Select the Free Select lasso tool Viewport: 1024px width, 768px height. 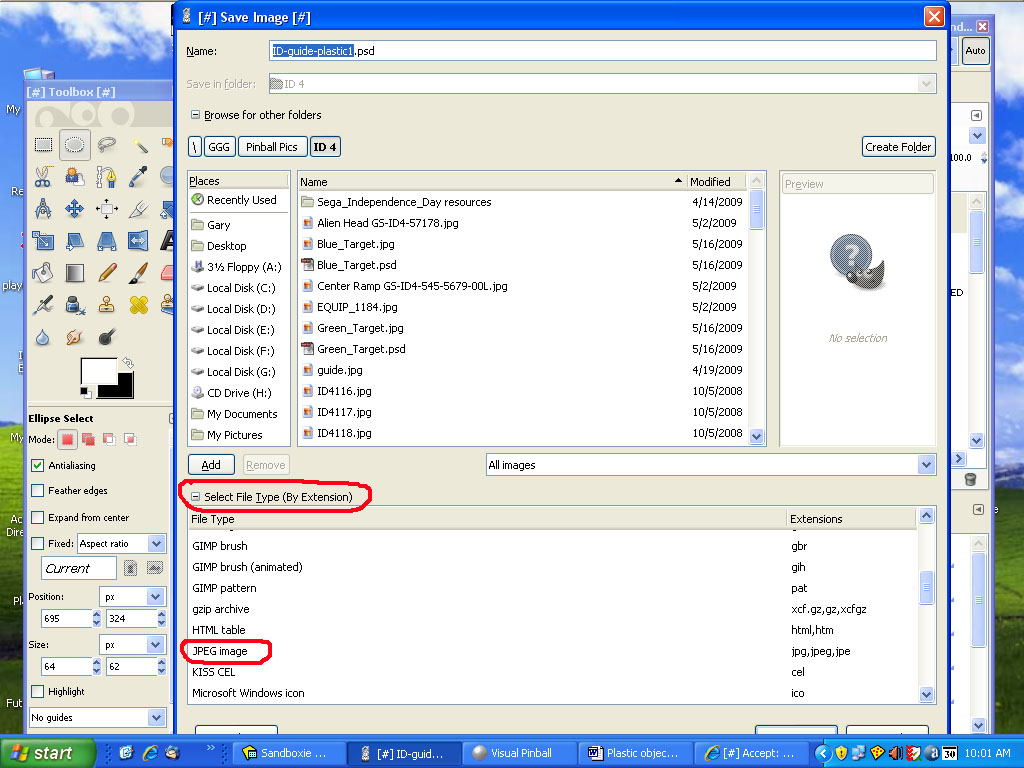[x=106, y=145]
